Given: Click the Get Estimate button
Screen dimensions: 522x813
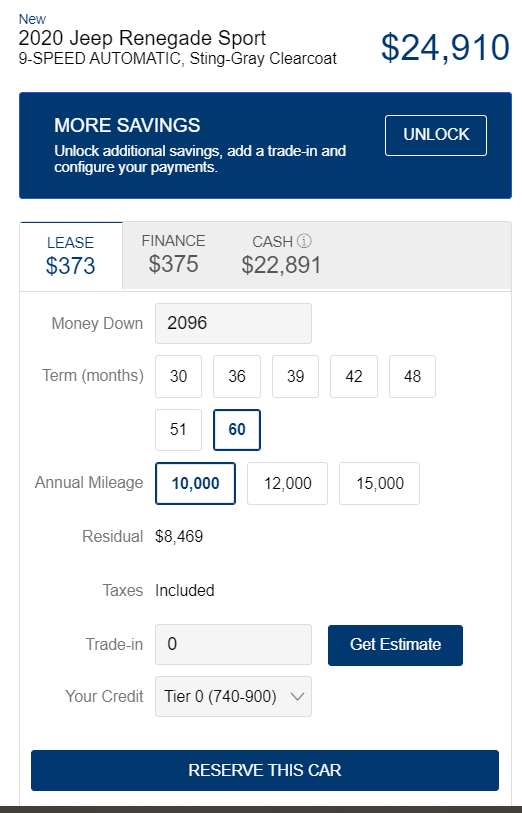Looking at the screenshot, I should [x=396, y=645].
